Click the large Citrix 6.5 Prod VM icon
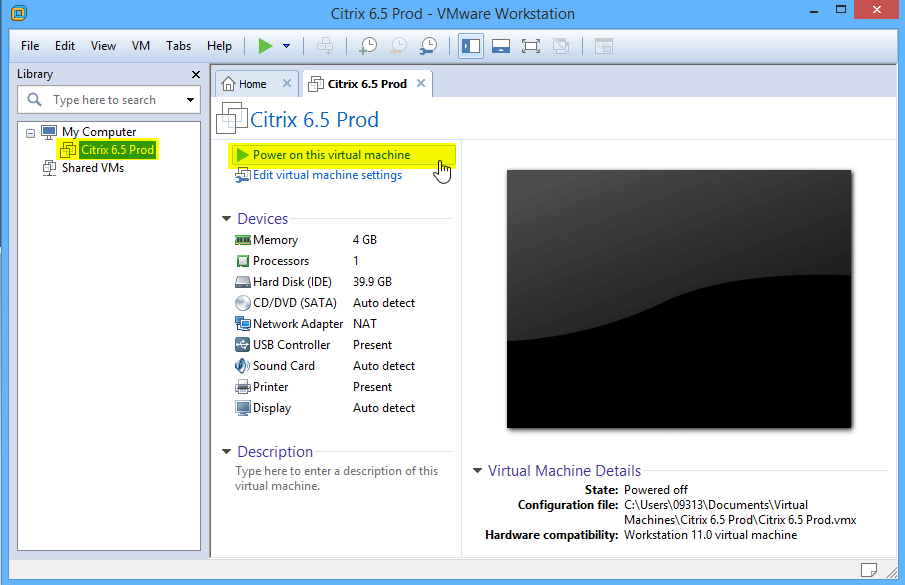Screen dimensions: 905x585 pyautogui.click(x=232, y=118)
